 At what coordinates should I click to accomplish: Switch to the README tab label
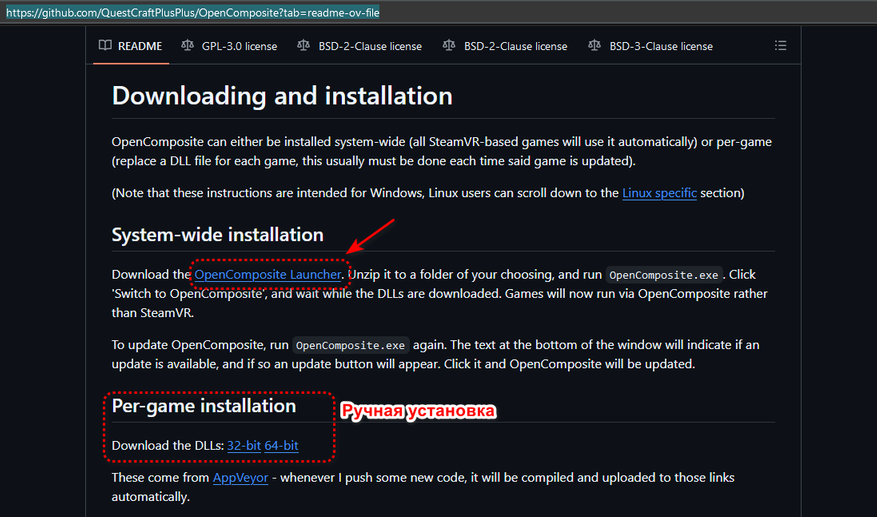[x=139, y=46]
